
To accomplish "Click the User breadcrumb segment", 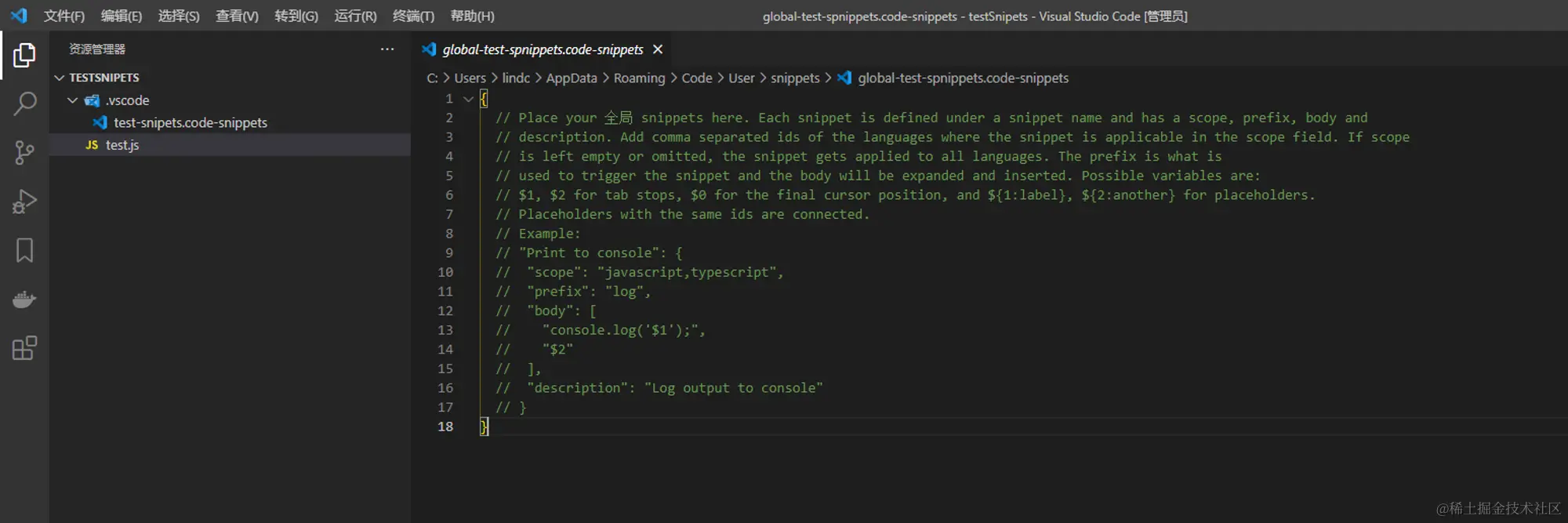I will pos(742,78).
